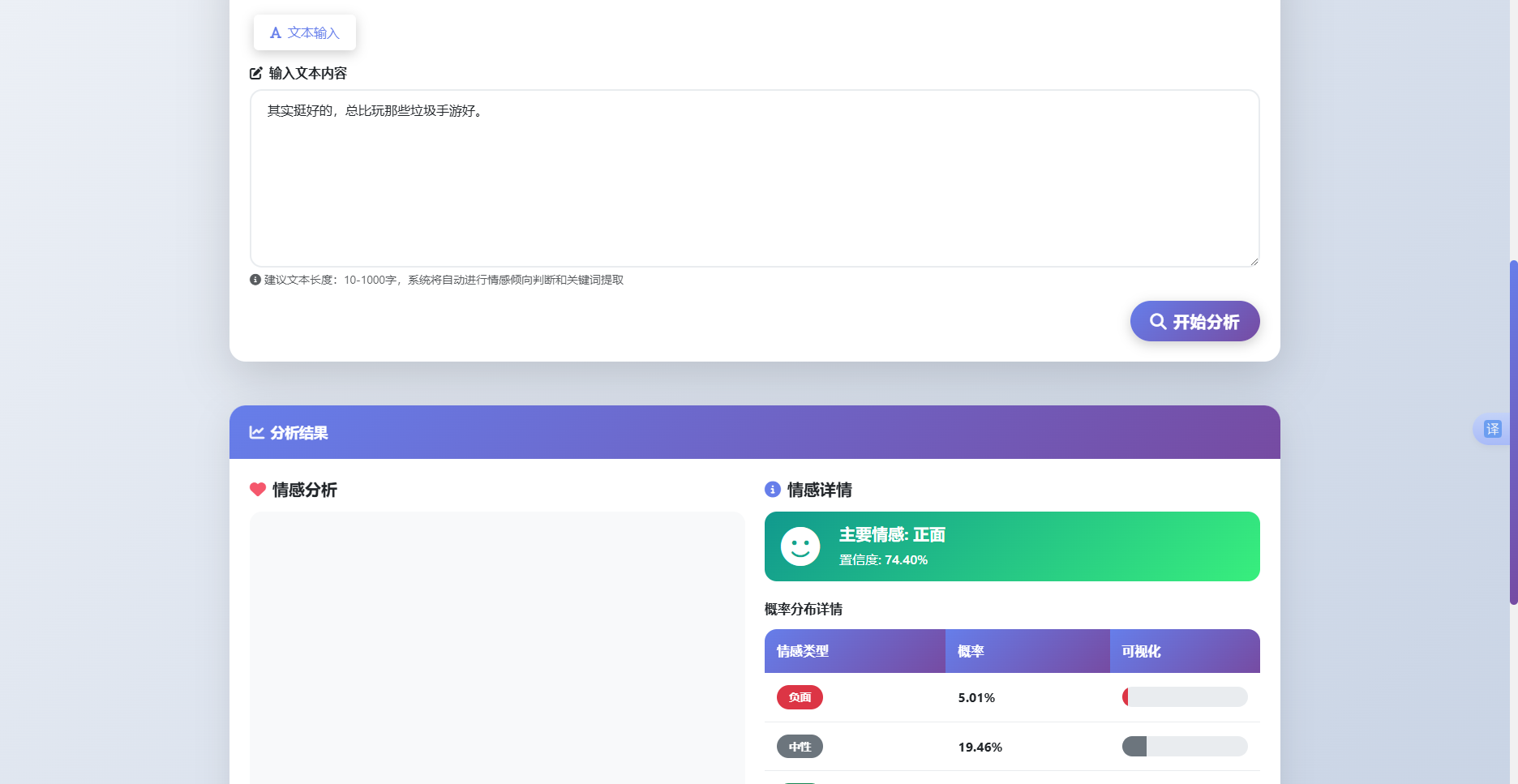Click the heart icon next to 情感分析
The image size is (1518, 784).
[258, 490]
